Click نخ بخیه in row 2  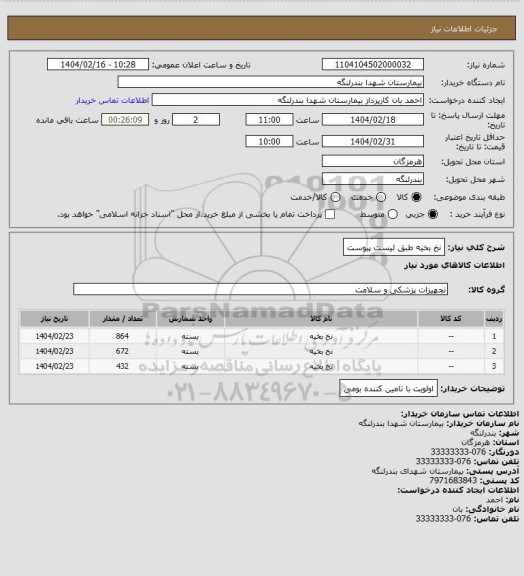click(321, 352)
